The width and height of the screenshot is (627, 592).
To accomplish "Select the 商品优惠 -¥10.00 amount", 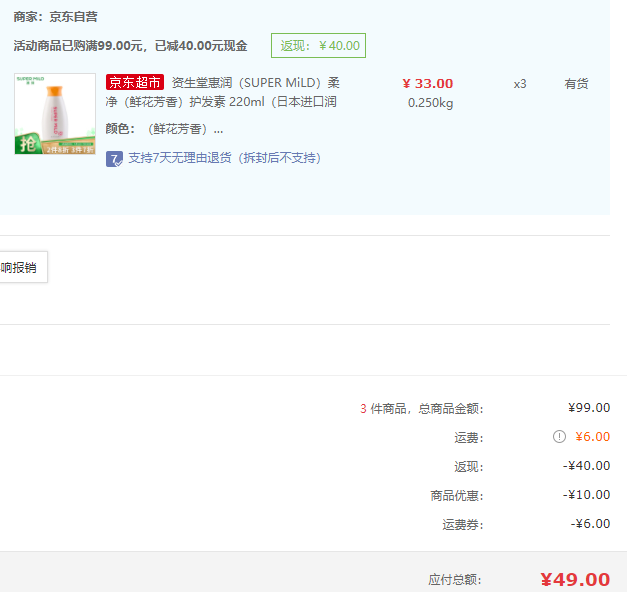I will pyautogui.click(x=586, y=495).
